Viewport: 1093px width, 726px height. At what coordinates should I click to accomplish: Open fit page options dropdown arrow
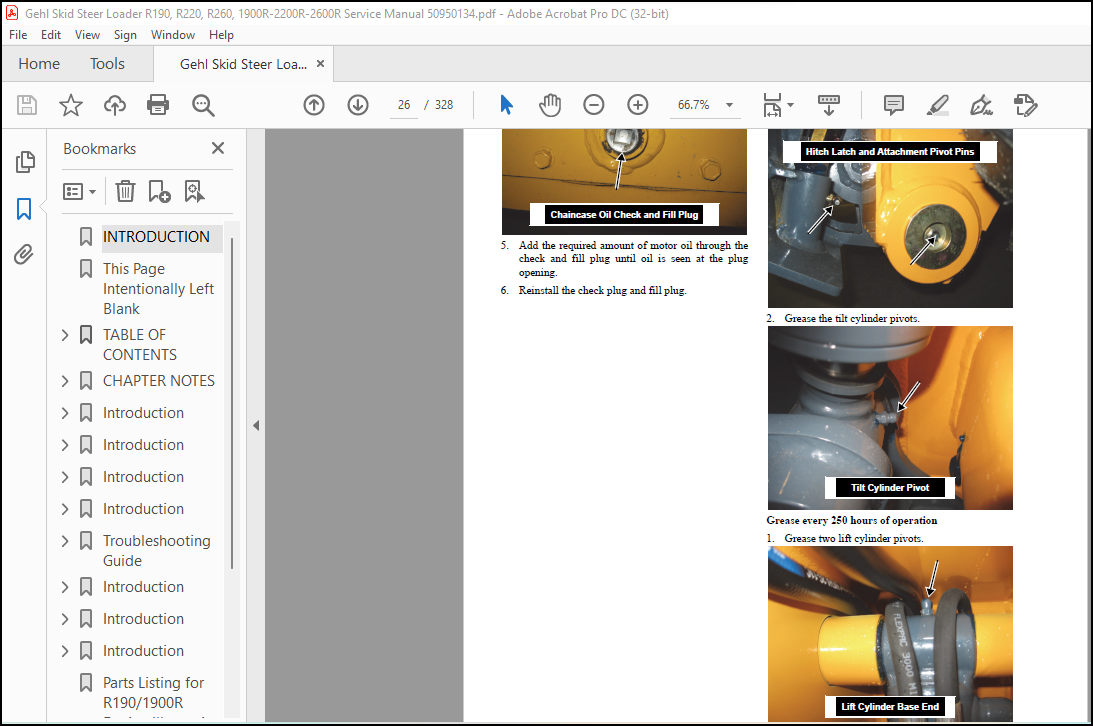[x=790, y=105]
